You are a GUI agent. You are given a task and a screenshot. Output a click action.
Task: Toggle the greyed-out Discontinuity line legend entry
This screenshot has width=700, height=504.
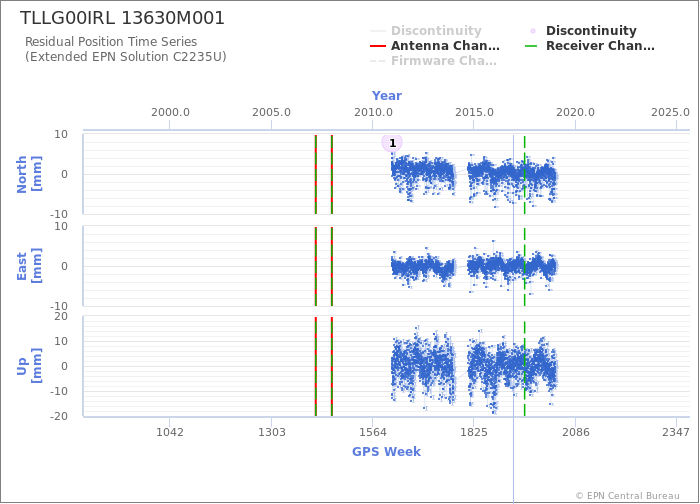pyautogui.click(x=426, y=31)
